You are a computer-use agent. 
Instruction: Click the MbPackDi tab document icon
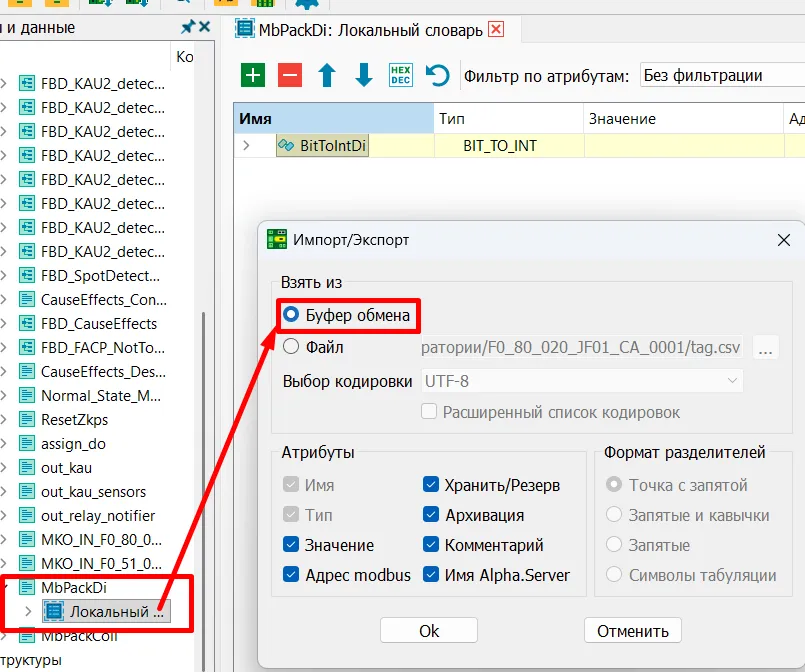tap(245, 28)
